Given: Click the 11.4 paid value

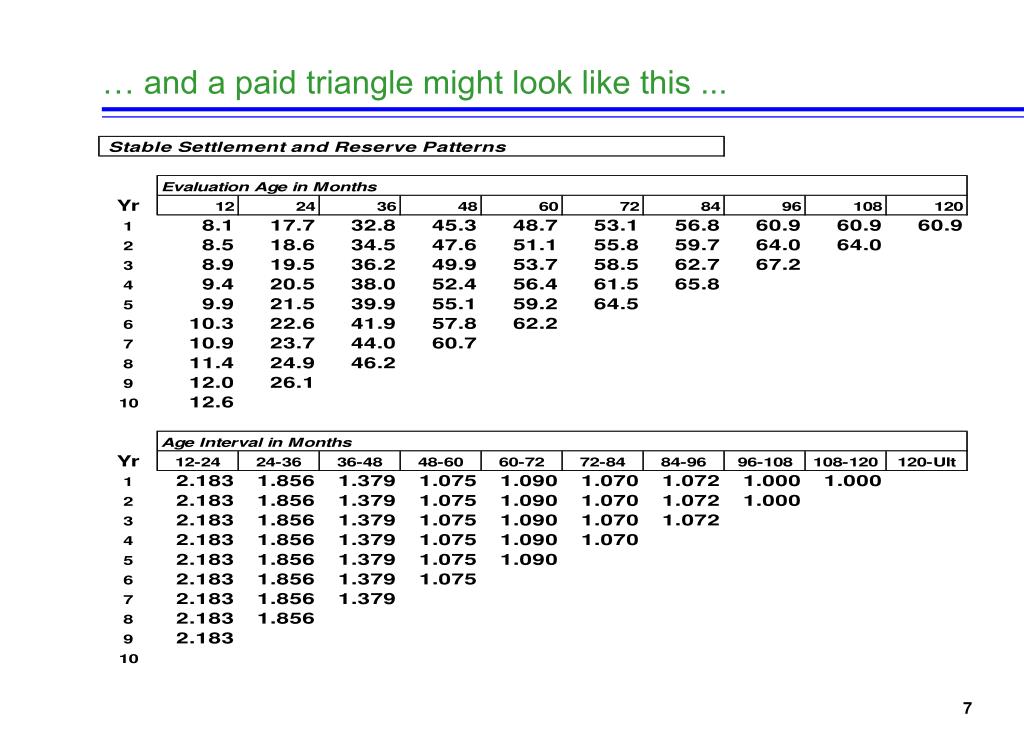Looking at the screenshot, I should point(212,363).
